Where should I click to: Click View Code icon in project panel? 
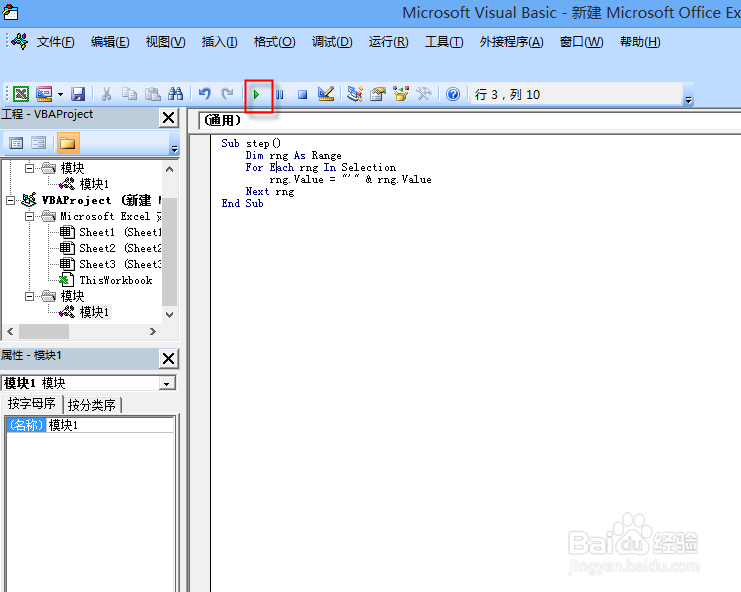point(16,143)
